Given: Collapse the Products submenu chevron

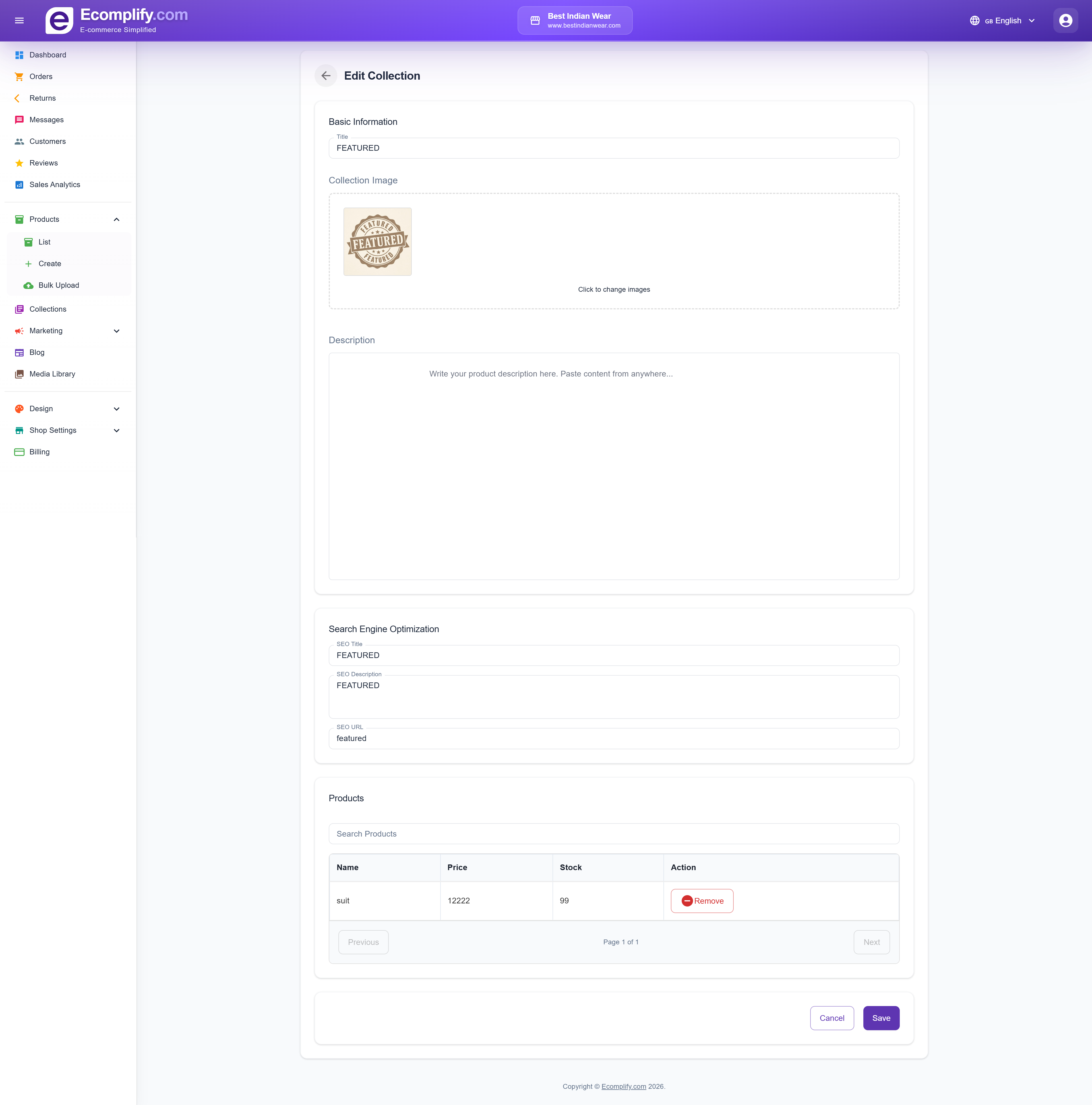Looking at the screenshot, I should (x=117, y=220).
